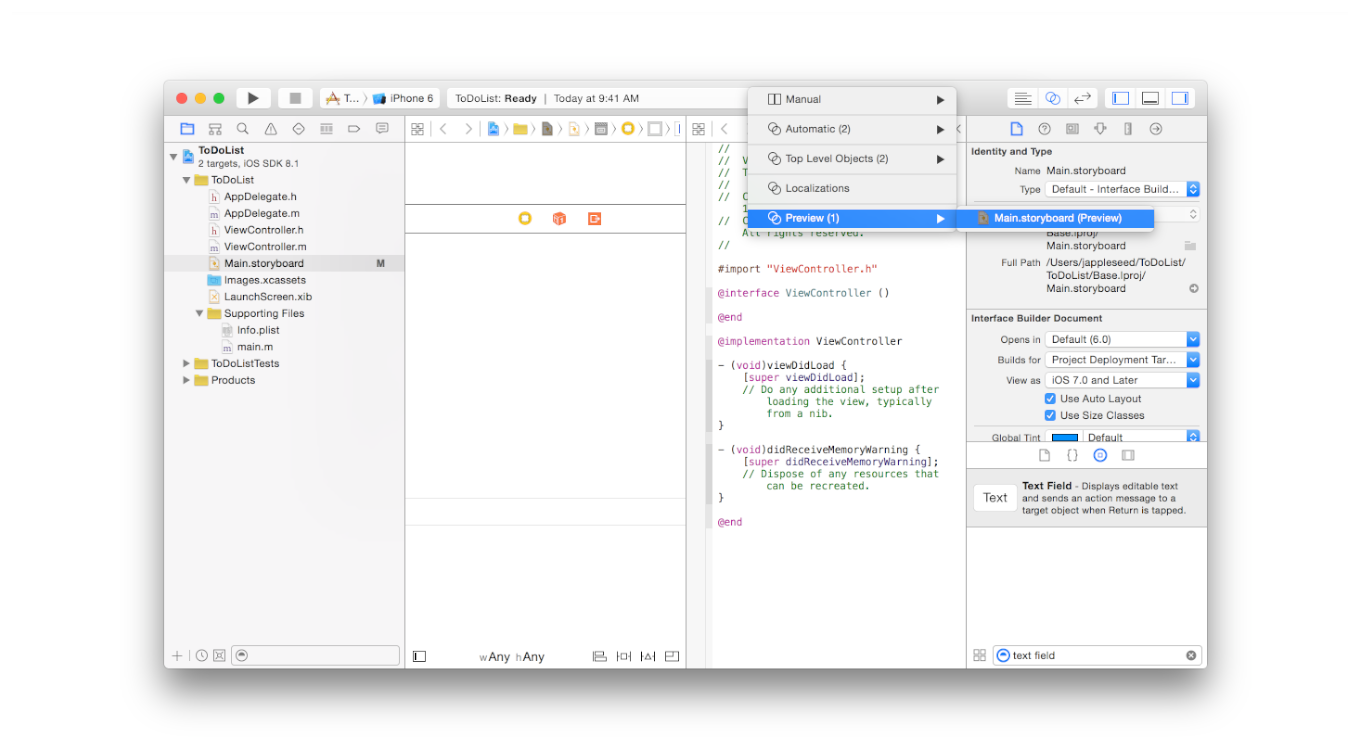Toggle the Use Auto Layout checkbox
The width and height of the screenshot is (1360, 749).
coord(1050,399)
